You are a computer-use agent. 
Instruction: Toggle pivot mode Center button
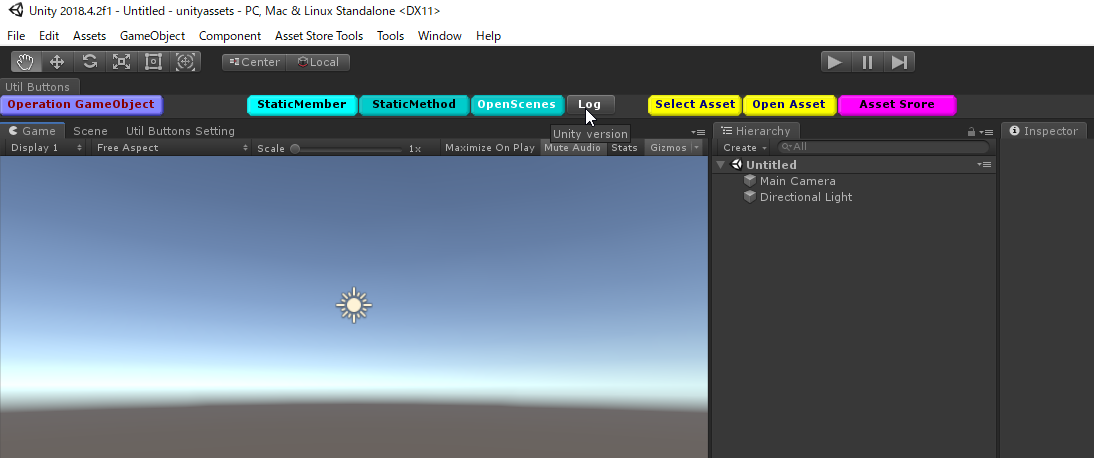(x=254, y=62)
